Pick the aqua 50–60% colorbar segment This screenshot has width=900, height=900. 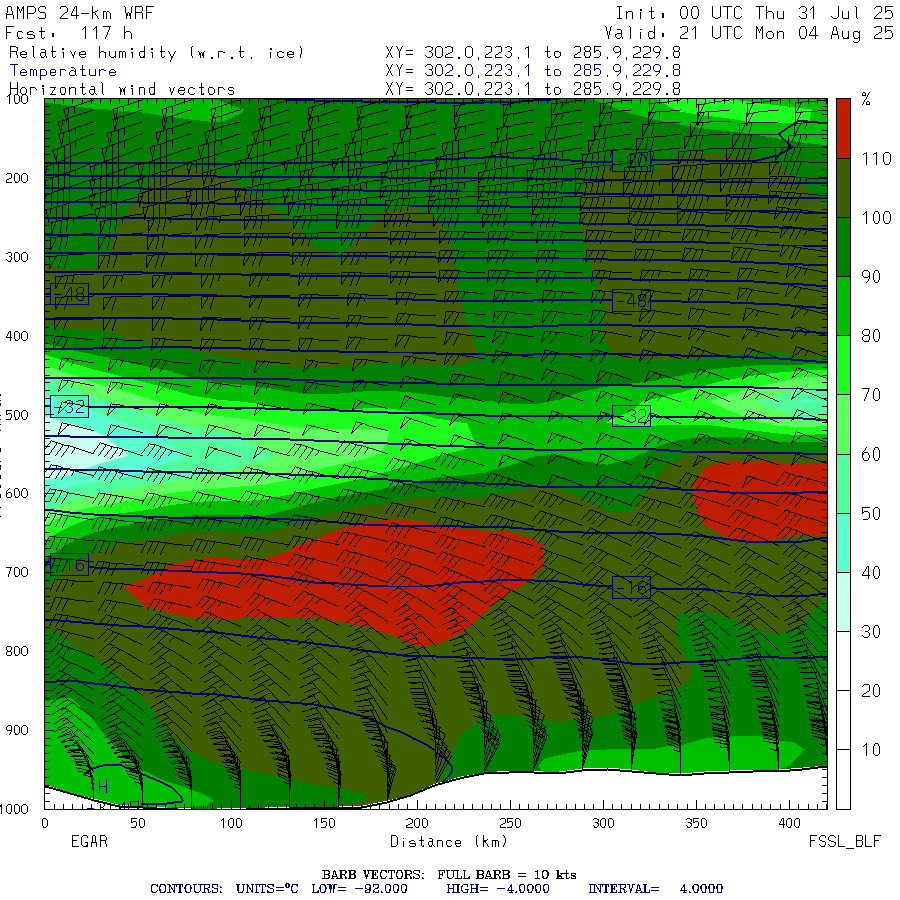(843, 484)
